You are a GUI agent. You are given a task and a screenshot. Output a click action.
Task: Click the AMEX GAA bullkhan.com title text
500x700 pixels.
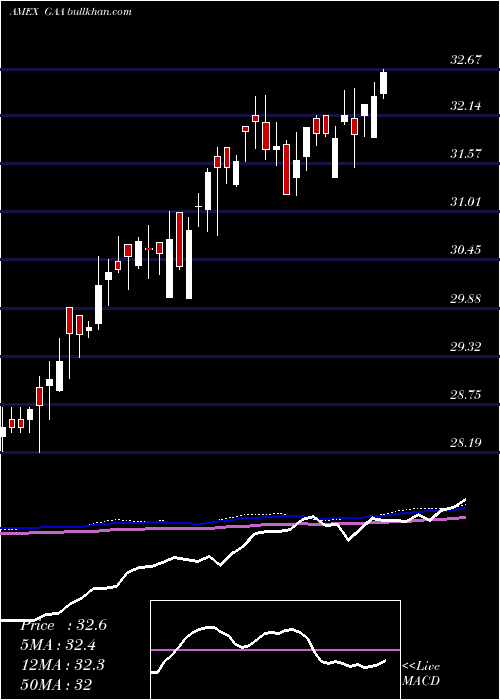pos(71,12)
